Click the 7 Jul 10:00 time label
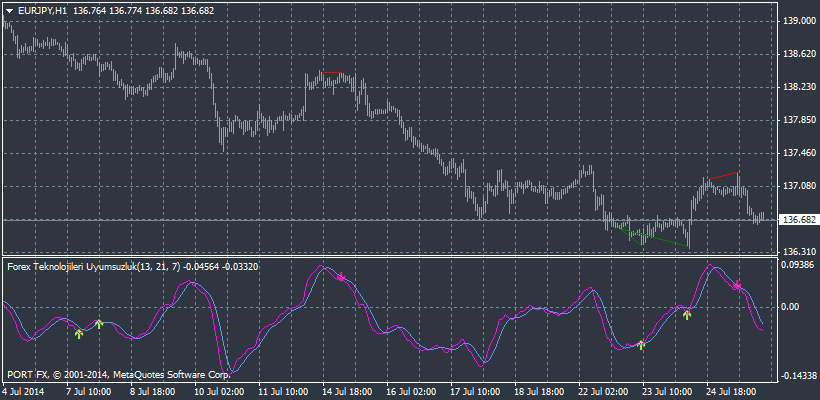This screenshot has height=400, width=820. 89,391
